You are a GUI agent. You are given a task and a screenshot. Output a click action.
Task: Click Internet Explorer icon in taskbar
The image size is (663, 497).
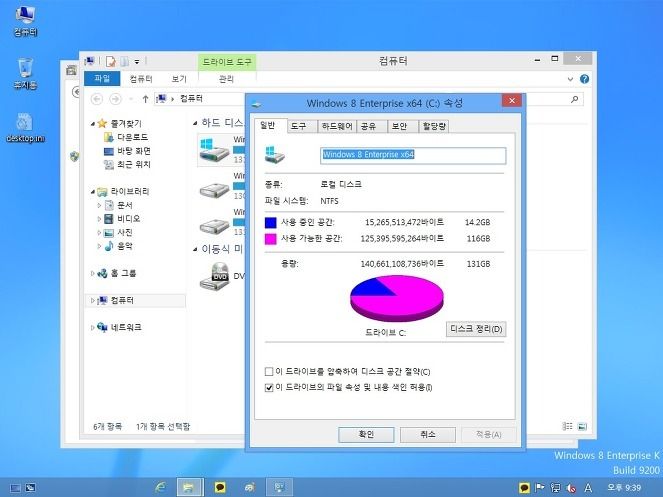pyautogui.click(x=160, y=487)
